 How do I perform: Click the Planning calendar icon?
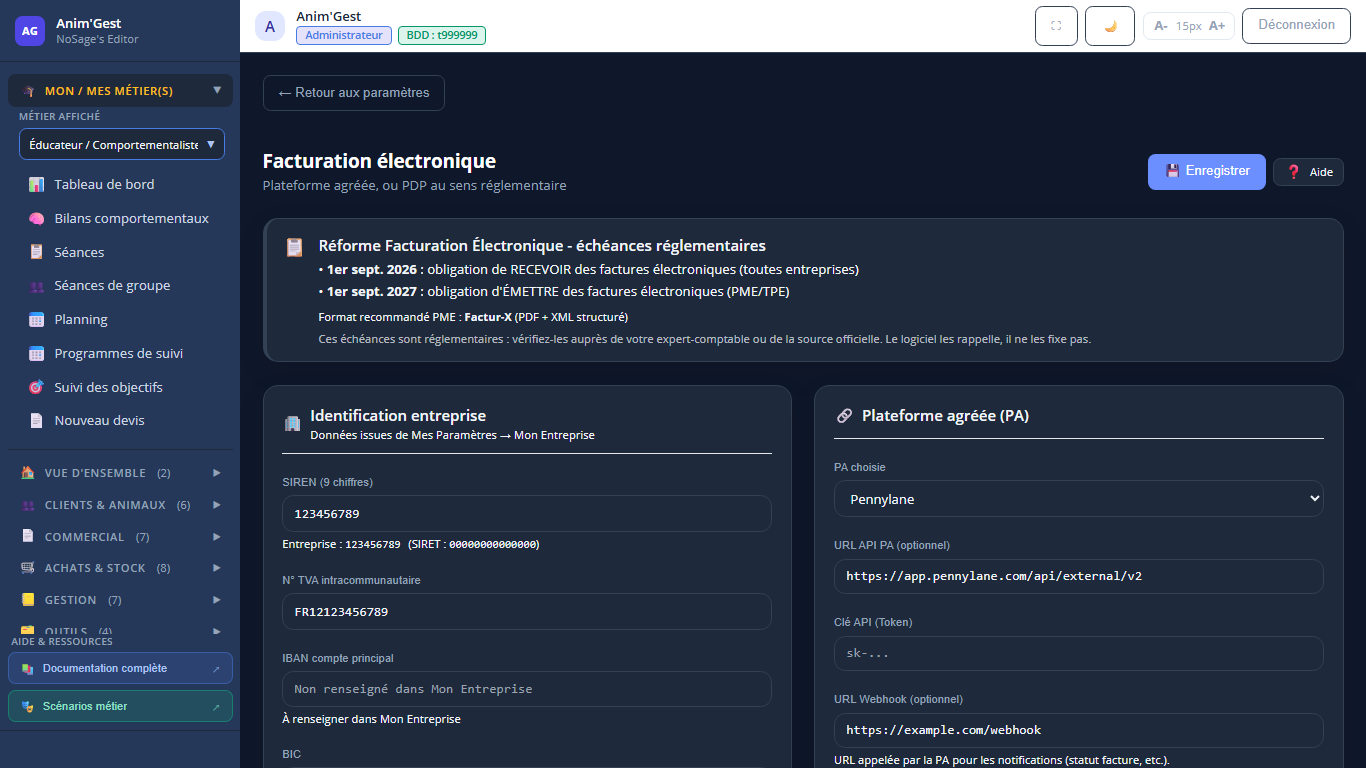click(x=36, y=320)
